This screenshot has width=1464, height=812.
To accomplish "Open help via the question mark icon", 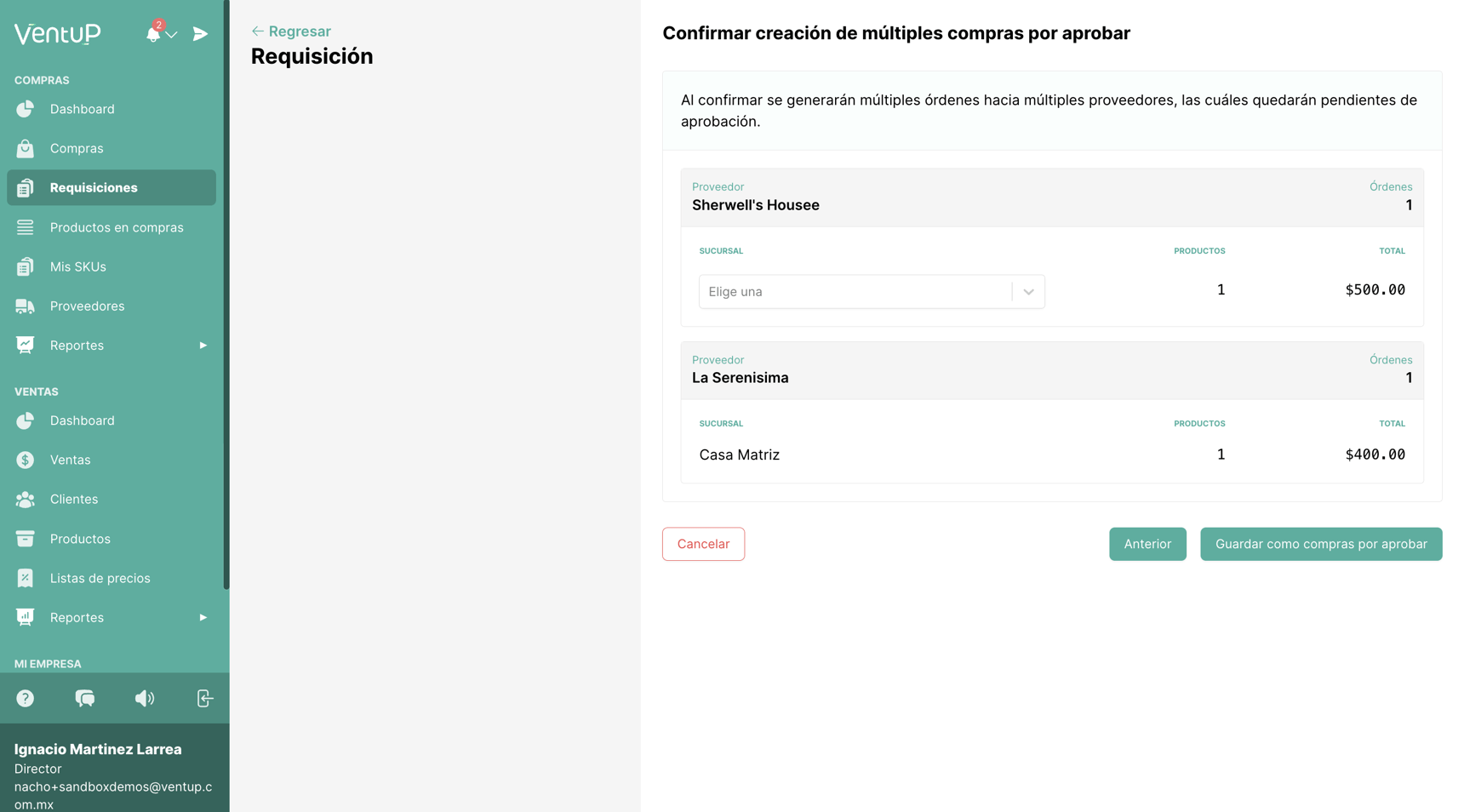I will click(26, 698).
